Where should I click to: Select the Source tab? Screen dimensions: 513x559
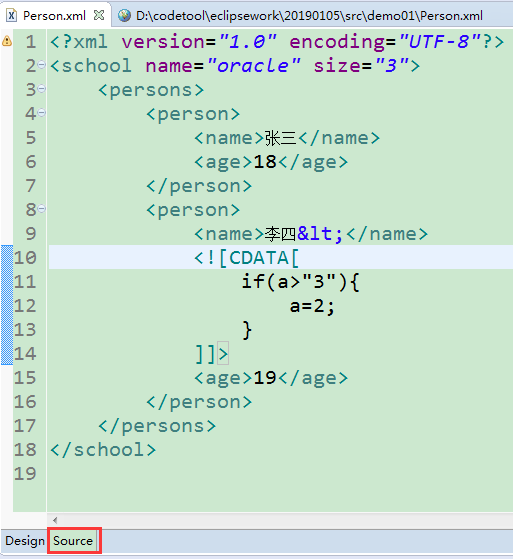pos(73,541)
